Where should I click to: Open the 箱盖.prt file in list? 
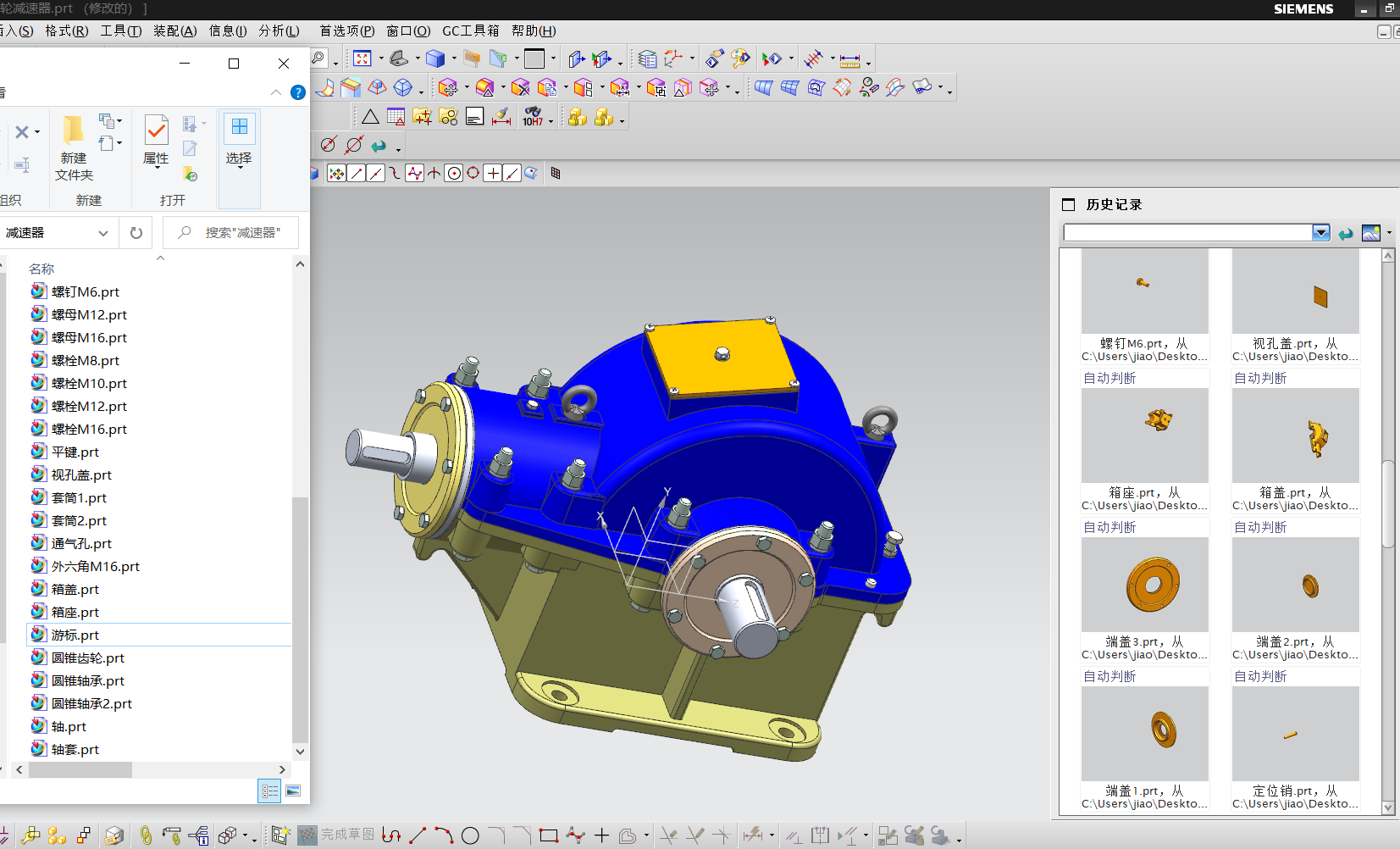point(75,590)
